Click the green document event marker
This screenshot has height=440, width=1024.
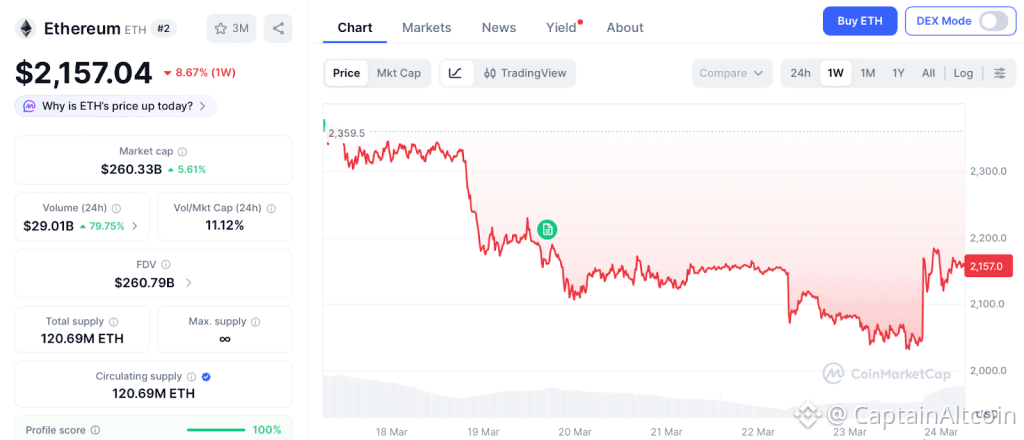(547, 230)
